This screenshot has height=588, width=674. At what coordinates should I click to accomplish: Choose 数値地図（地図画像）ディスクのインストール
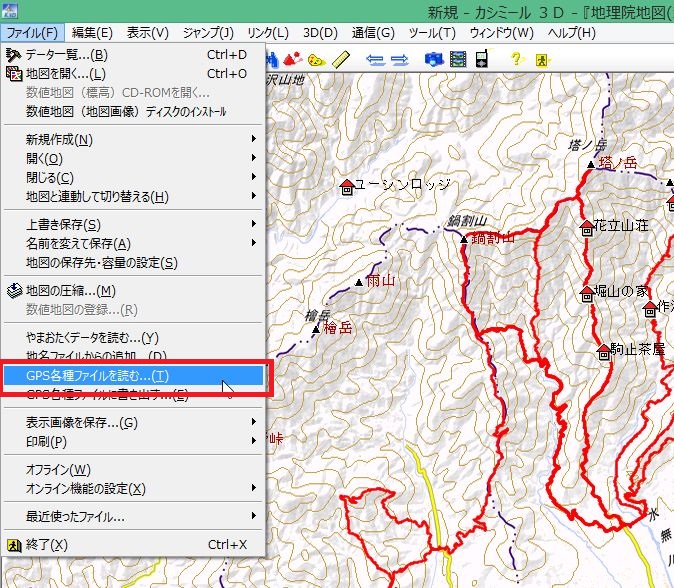[x=133, y=111]
